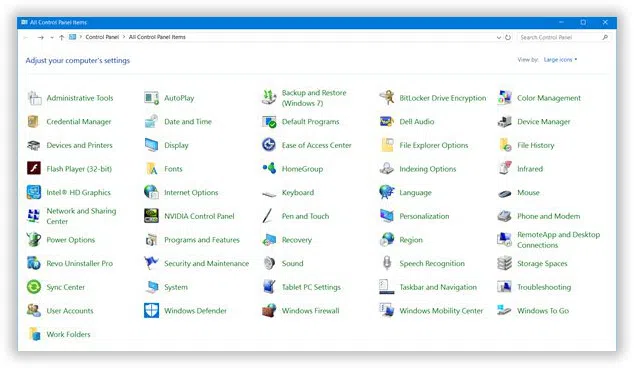Open the Device Manager link
Image resolution: width=634 pixels, height=368 pixels.
click(x=543, y=121)
